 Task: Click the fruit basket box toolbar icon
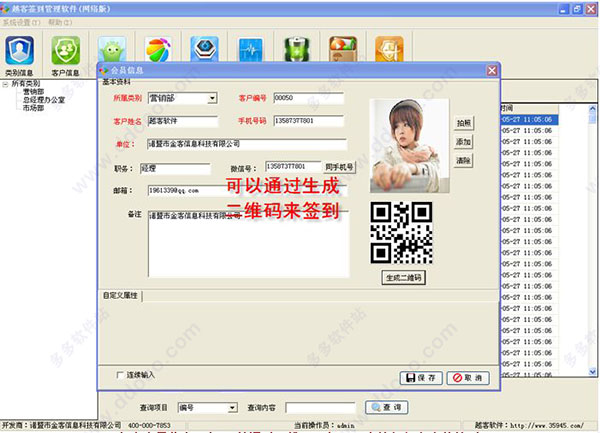pyautogui.click(x=343, y=49)
